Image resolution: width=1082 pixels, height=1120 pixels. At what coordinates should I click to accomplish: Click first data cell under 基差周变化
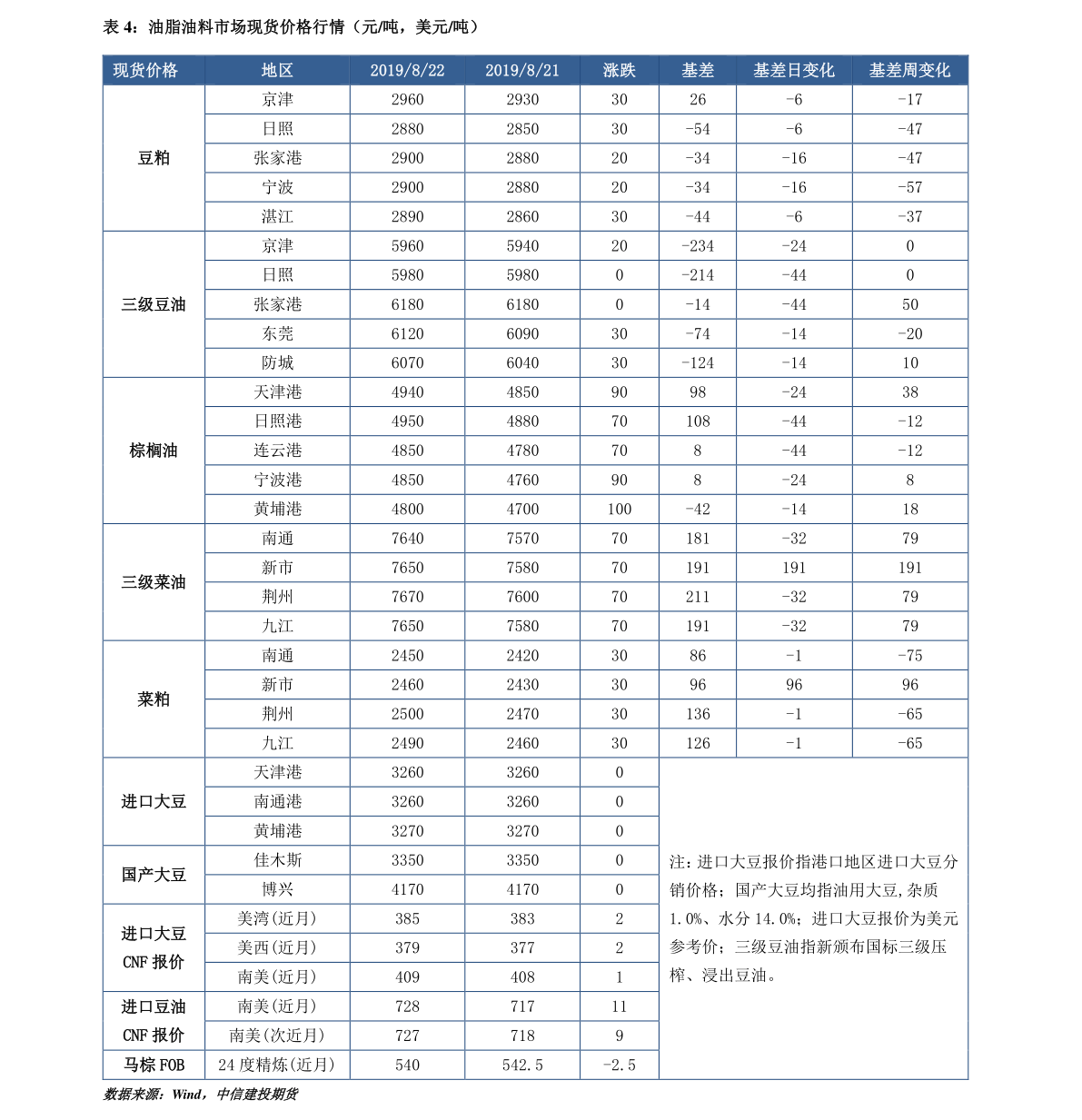[909, 99]
